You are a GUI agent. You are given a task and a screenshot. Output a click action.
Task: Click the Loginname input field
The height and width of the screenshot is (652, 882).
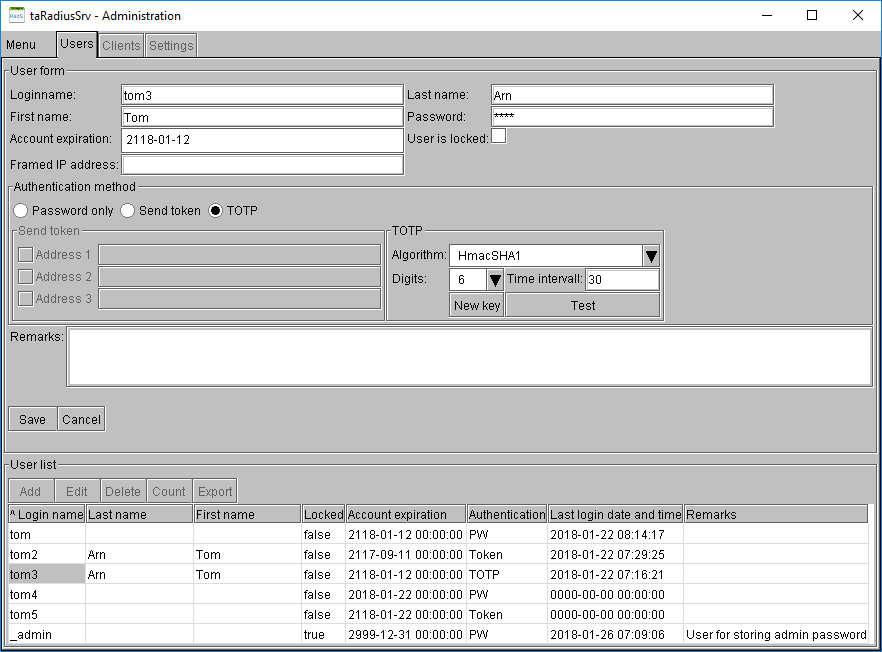(x=262, y=95)
